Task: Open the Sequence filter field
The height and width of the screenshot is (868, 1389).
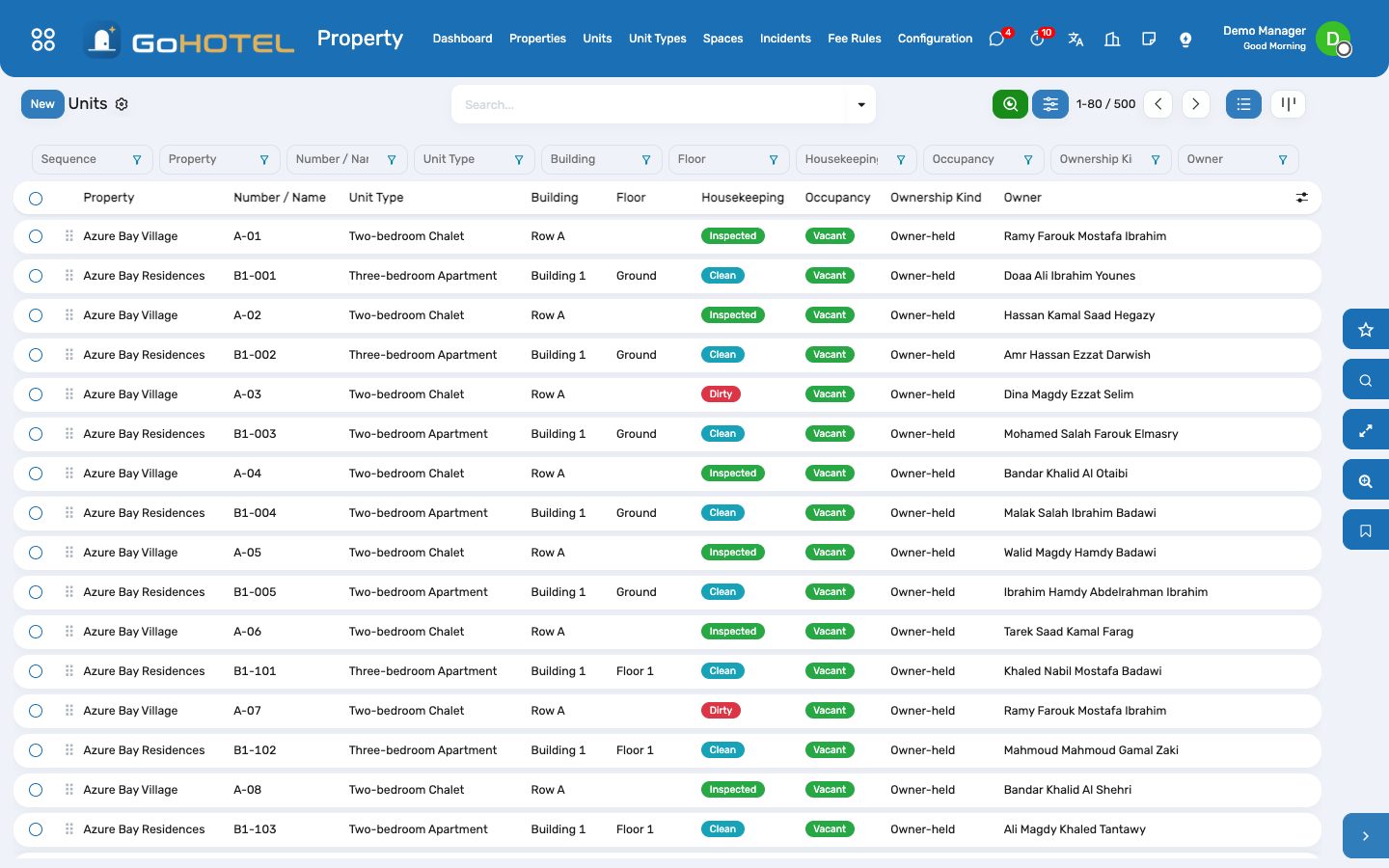Action: click(x=92, y=159)
